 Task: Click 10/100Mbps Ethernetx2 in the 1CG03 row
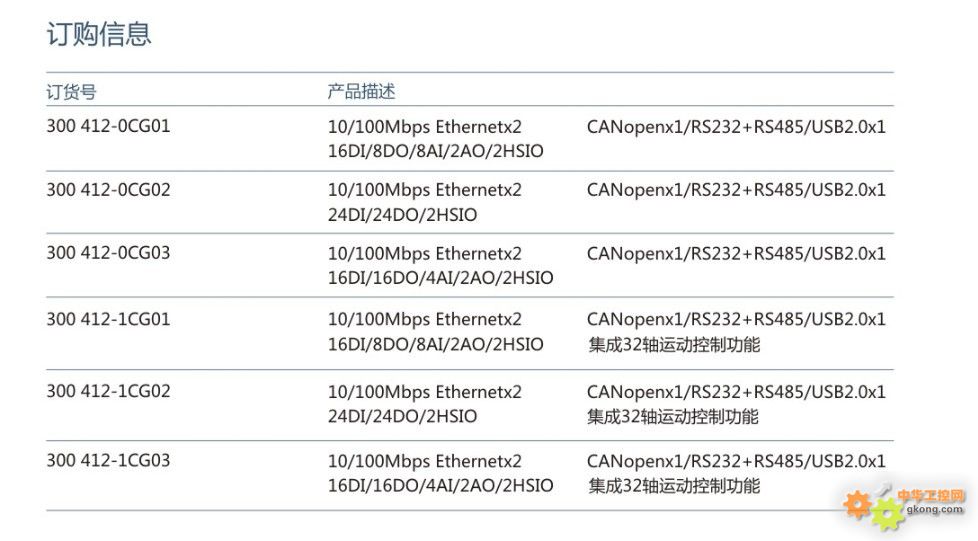[x=424, y=461]
